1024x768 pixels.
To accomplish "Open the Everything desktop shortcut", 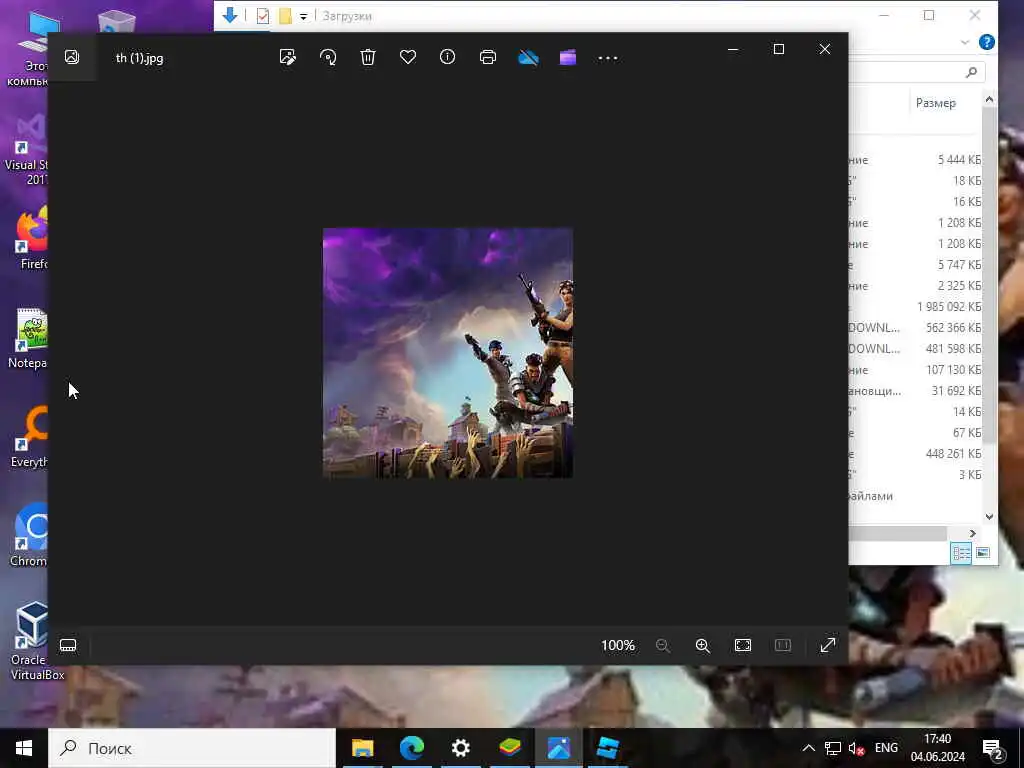I will [x=30, y=436].
